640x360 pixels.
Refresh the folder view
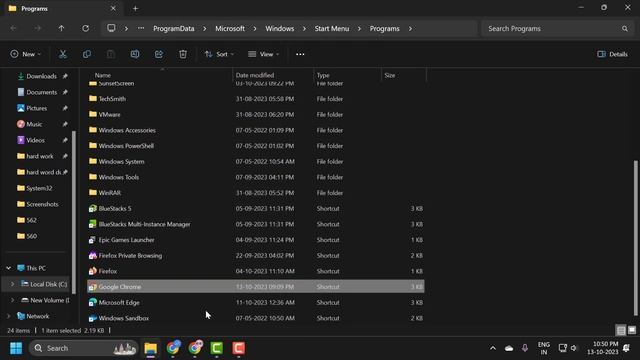(85, 28)
